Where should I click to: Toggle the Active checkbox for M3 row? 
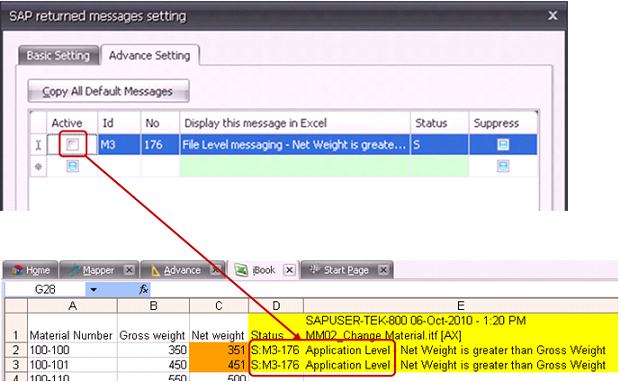pyautogui.click(x=72, y=144)
